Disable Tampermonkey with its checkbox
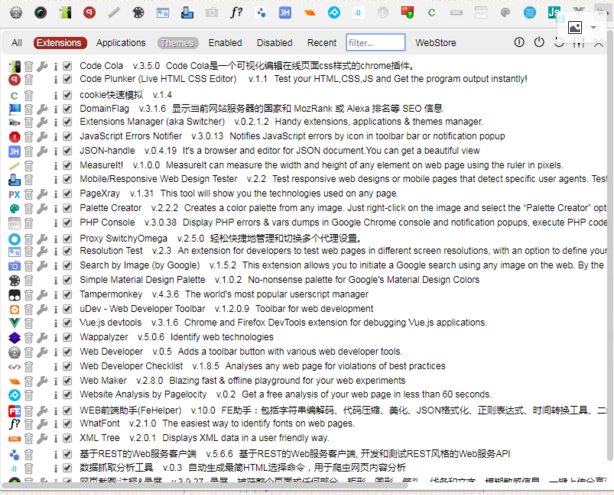The image size is (614, 495). point(67,294)
